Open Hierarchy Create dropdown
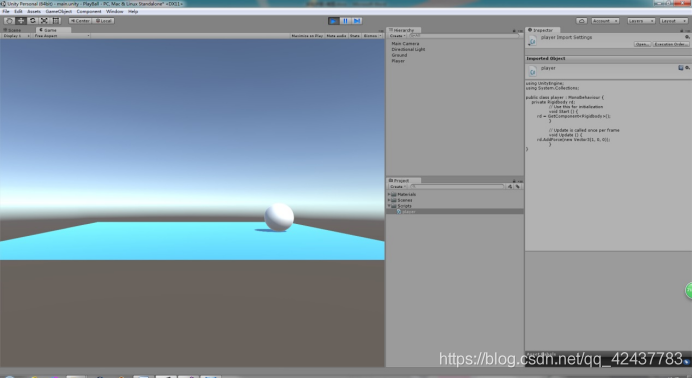The height and width of the screenshot is (378, 693). tap(398, 36)
